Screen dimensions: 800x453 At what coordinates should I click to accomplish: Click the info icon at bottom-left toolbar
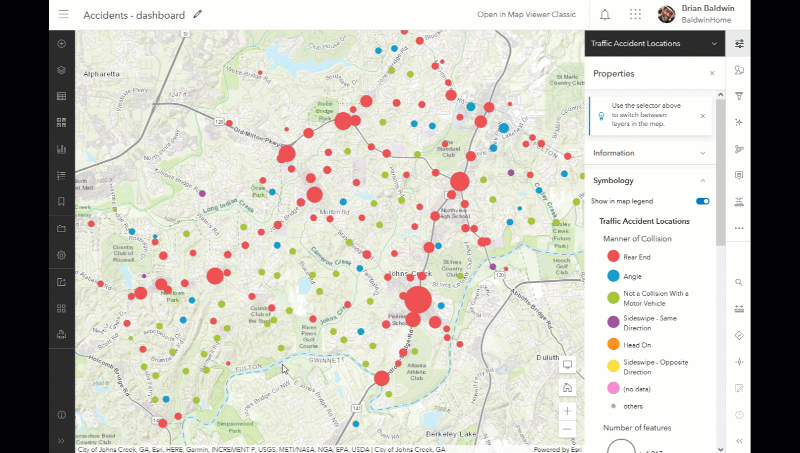(62, 415)
